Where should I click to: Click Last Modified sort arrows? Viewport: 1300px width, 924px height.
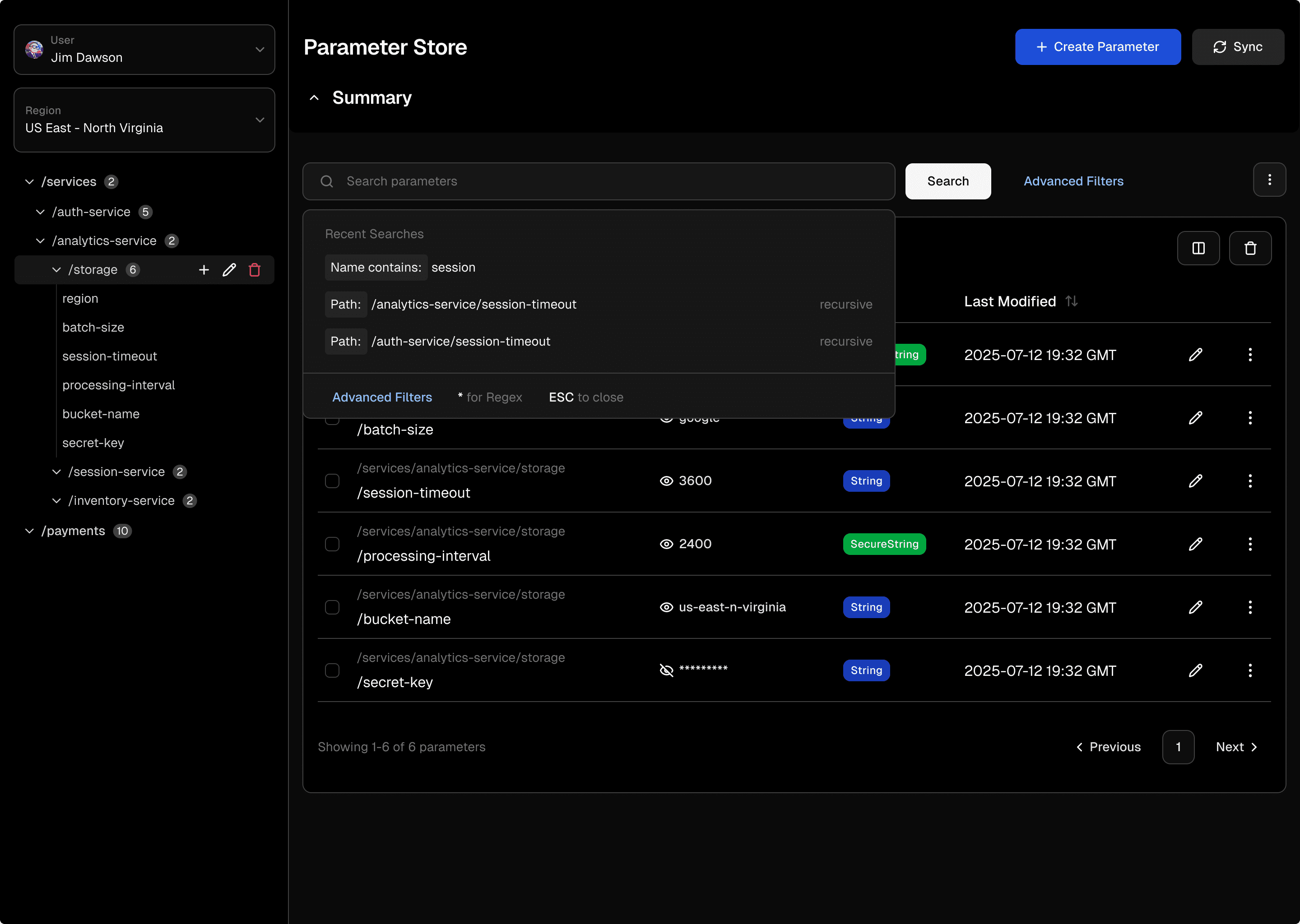tap(1071, 301)
